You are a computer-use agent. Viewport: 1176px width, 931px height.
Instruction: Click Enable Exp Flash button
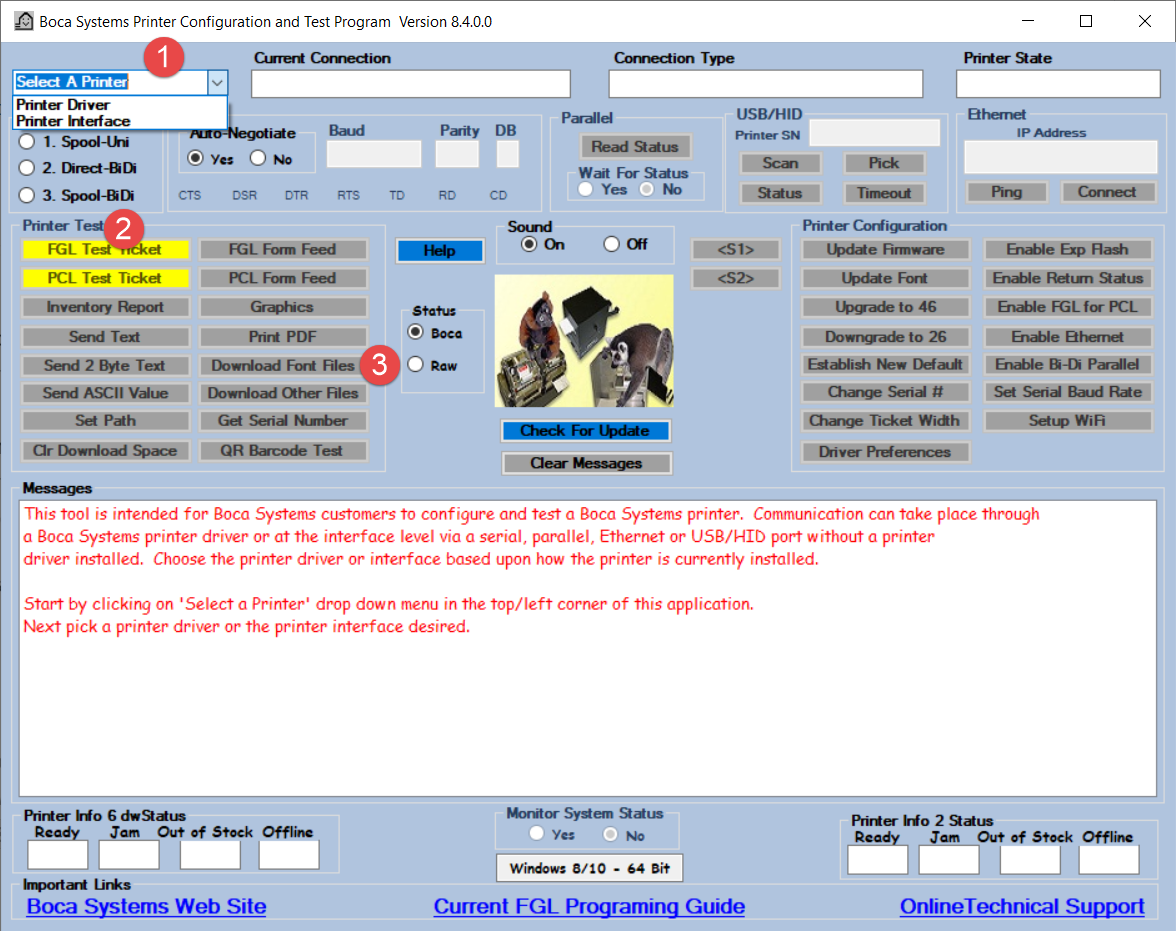(1068, 249)
